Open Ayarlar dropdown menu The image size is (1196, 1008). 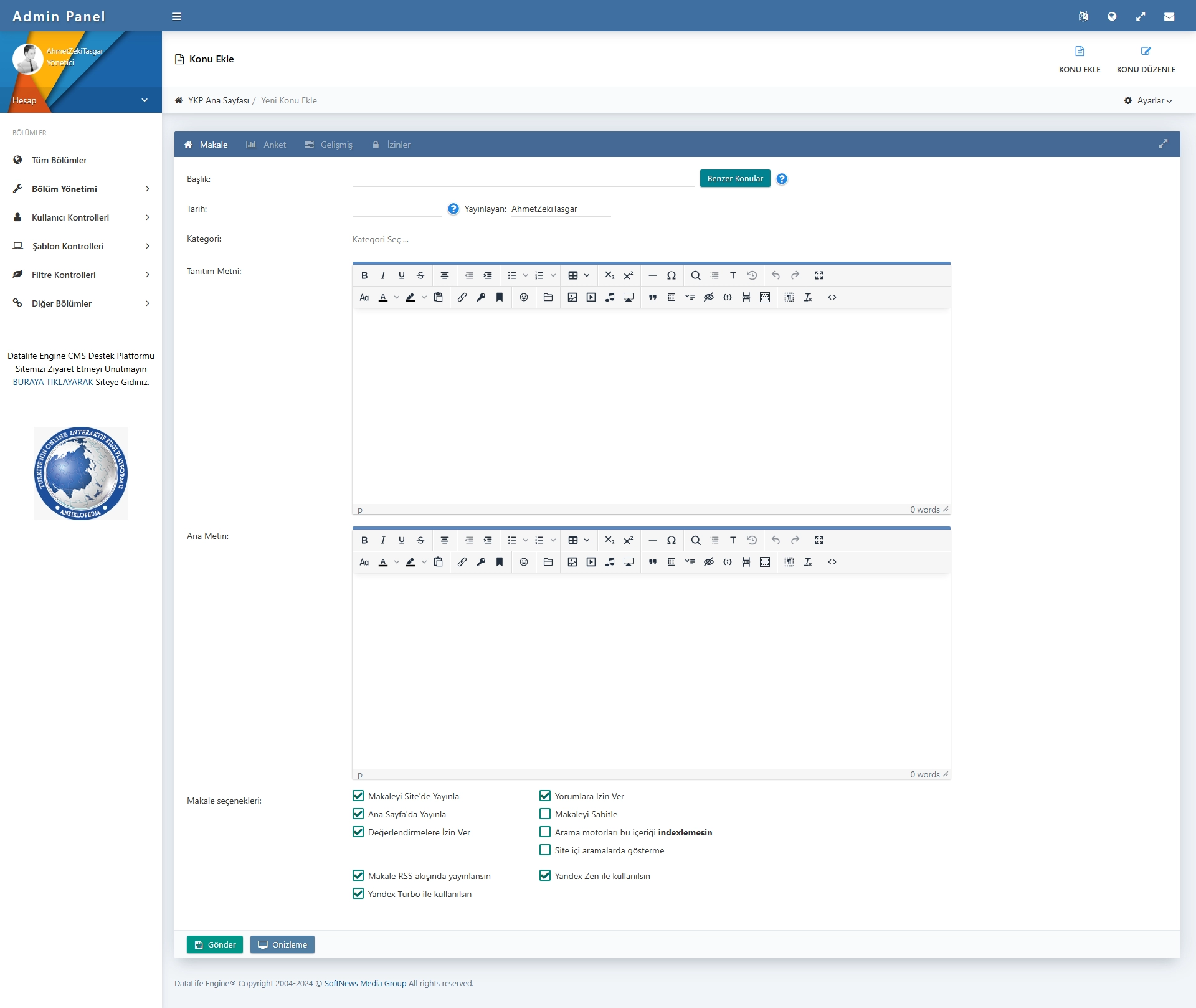pyautogui.click(x=1149, y=100)
